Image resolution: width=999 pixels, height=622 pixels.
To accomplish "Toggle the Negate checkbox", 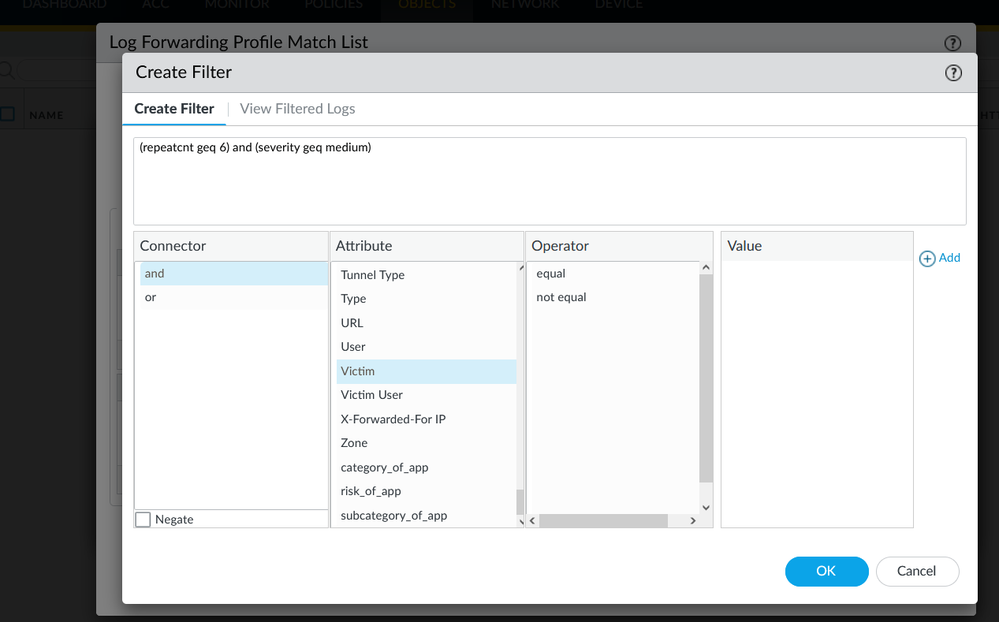I will 143,520.
